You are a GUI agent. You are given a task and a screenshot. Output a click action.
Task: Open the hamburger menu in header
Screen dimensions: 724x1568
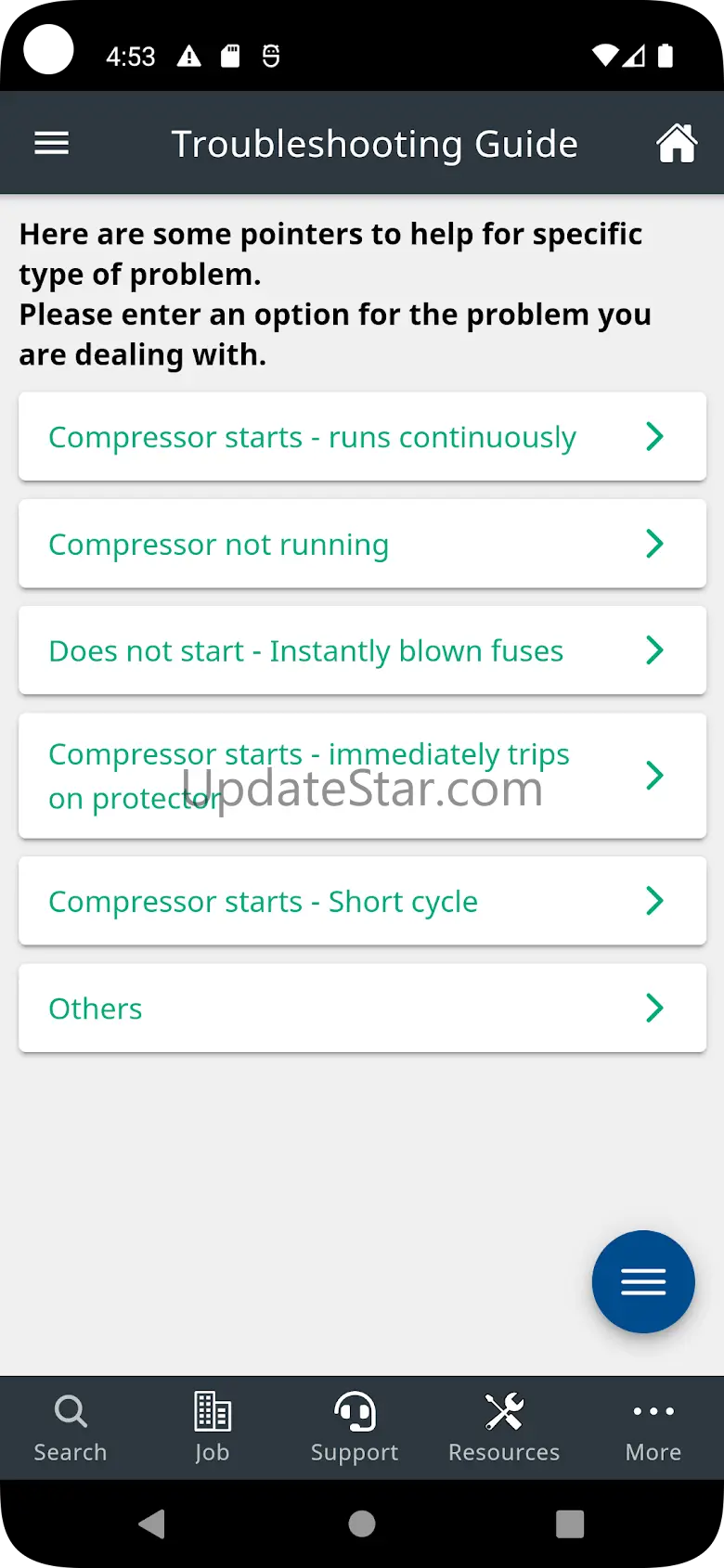click(52, 144)
